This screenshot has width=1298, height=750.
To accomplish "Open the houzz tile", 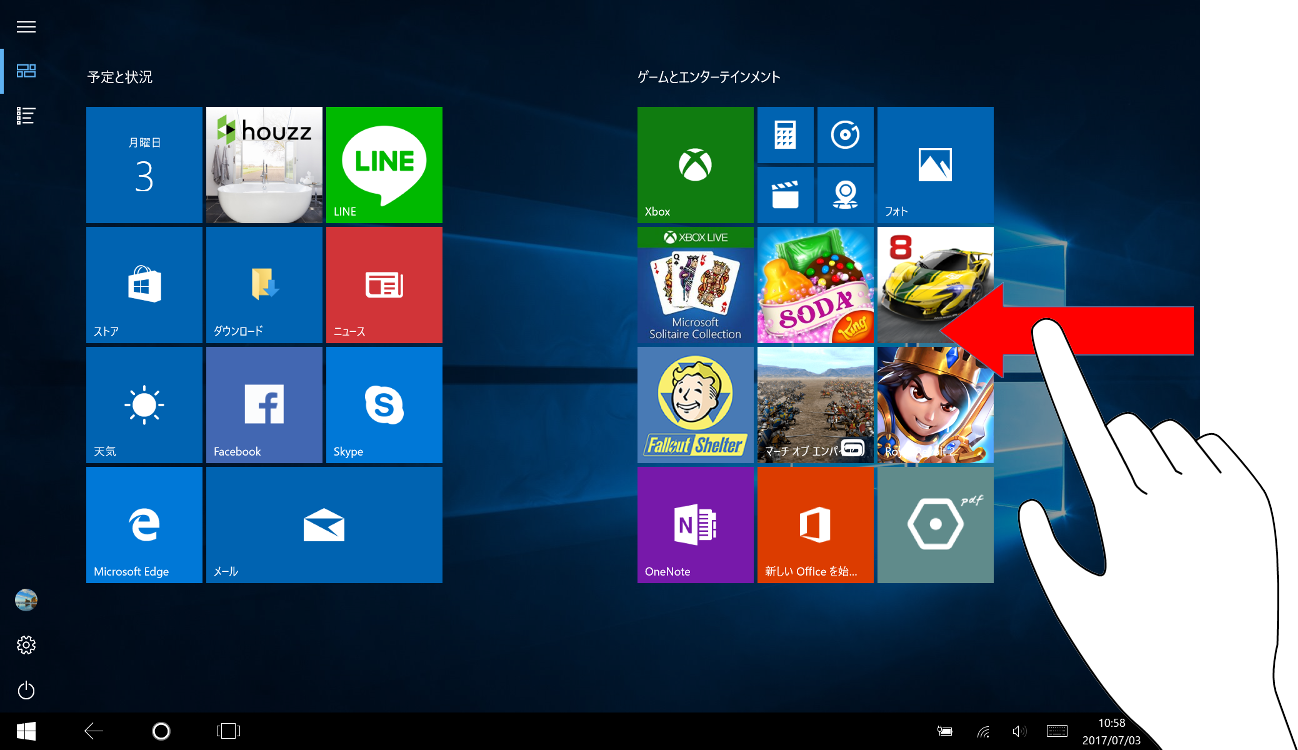I will (x=264, y=165).
